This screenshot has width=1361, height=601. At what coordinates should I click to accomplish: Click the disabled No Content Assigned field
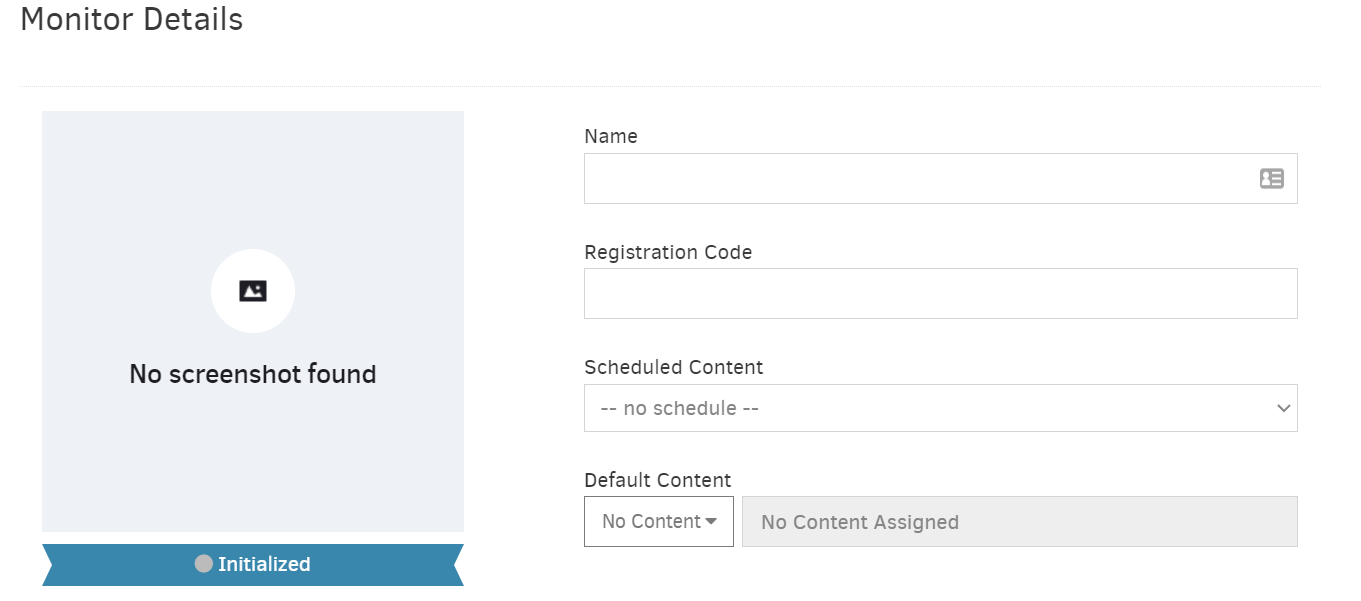(x=1019, y=522)
